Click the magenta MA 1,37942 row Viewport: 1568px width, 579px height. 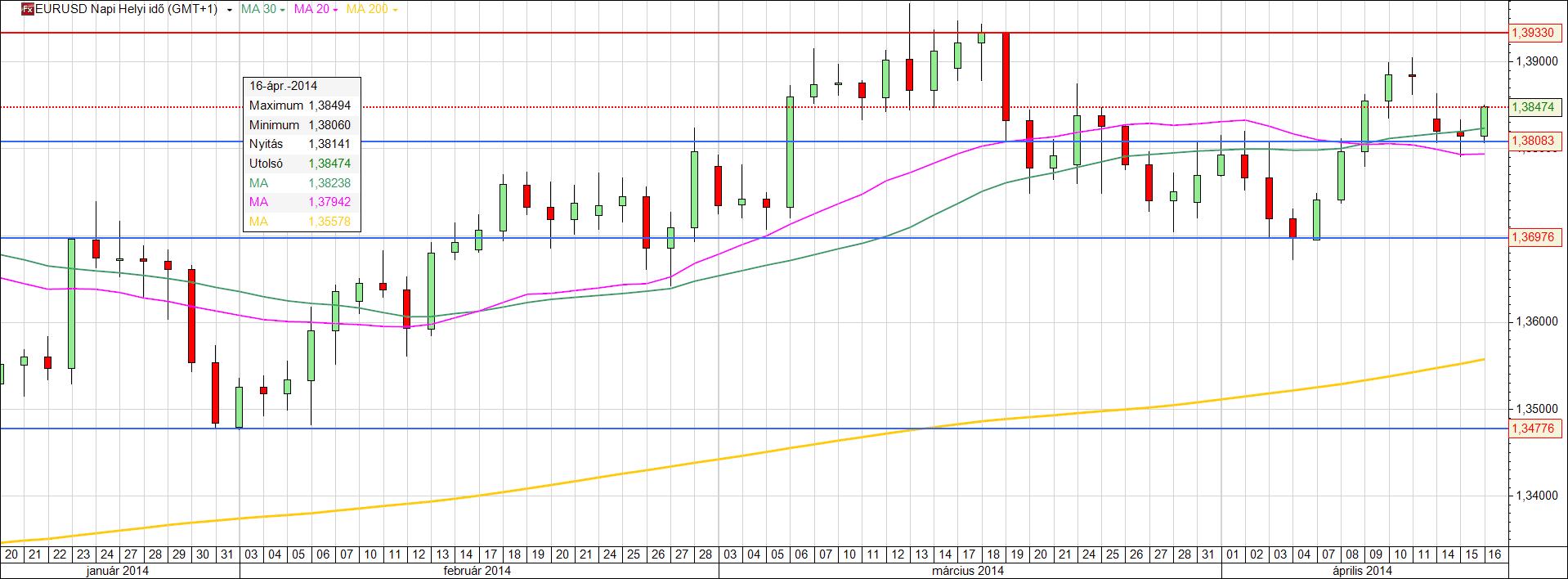pos(300,202)
